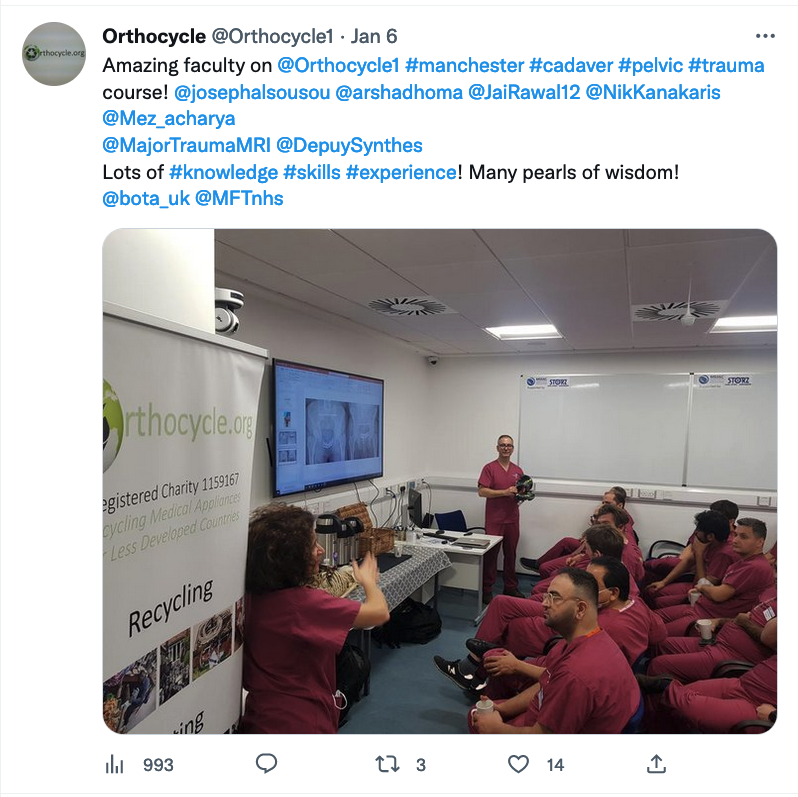The height and width of the screenshot is (797, 798).
Task: Open the #knowledge hashtag
Action: click(223, 172)
